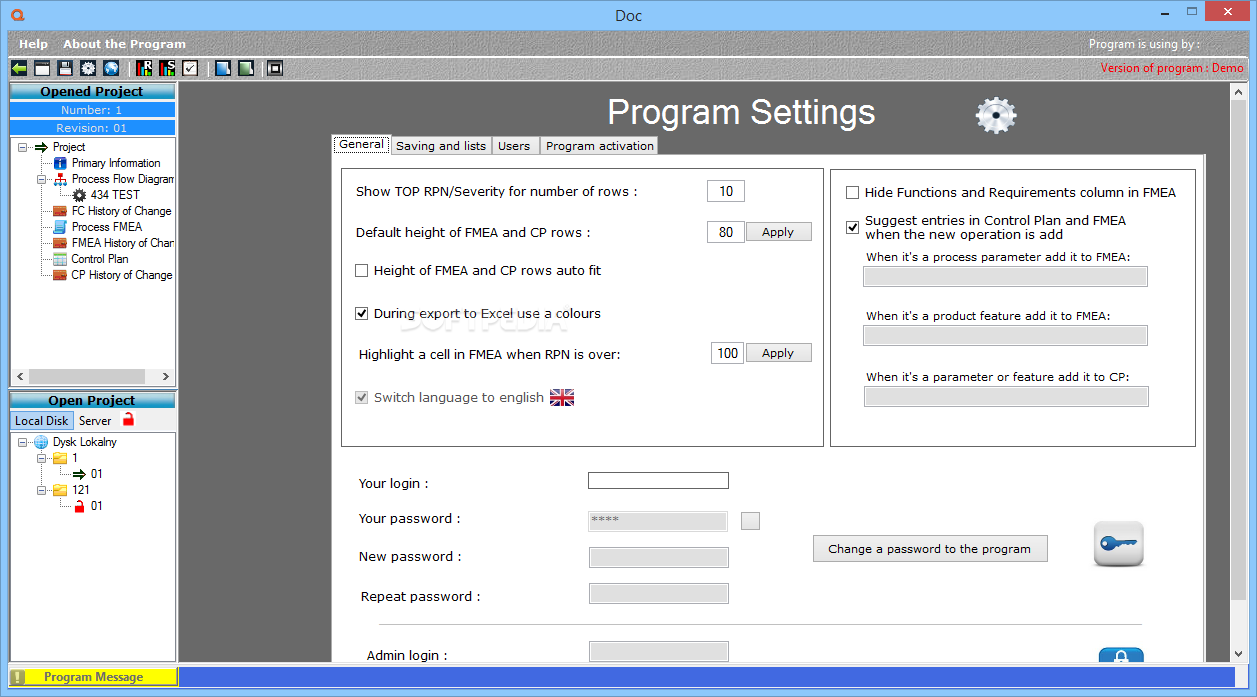This screenshot has height=697, width=1257.
Task: Enable Height of FMEA and CP rows auto fit
Action: (x=362, y=270)
